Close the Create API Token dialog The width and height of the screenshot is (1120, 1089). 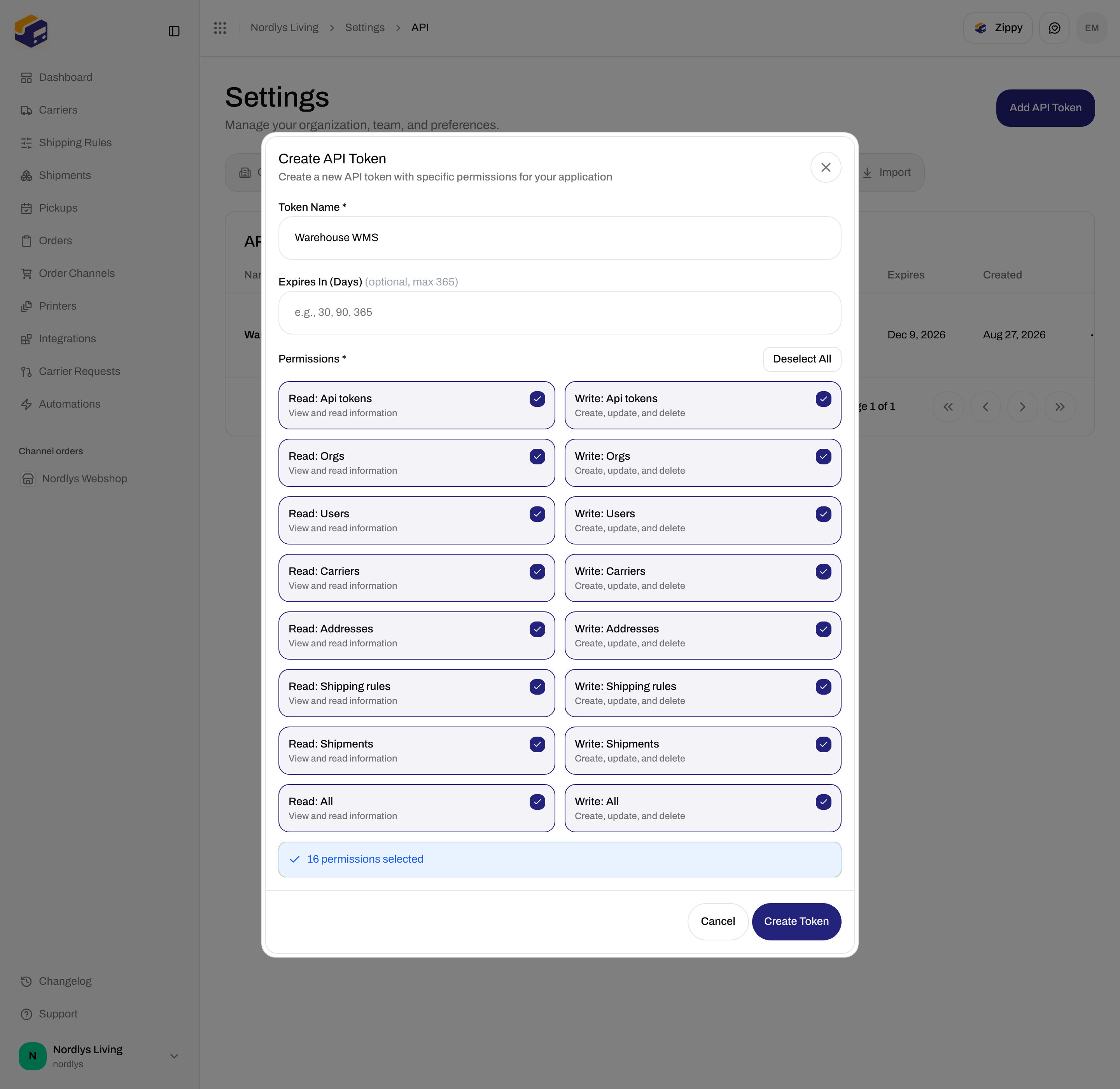(x=825, y=167)
